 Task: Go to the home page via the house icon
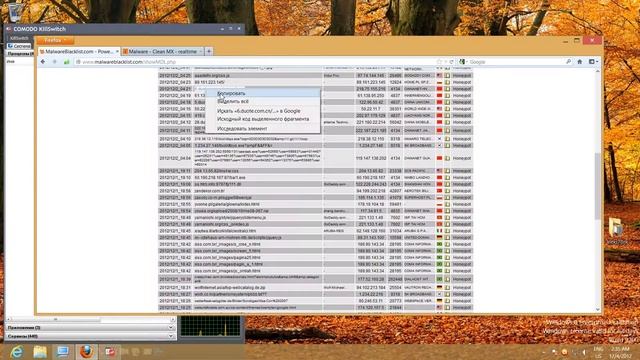point(580,62)
